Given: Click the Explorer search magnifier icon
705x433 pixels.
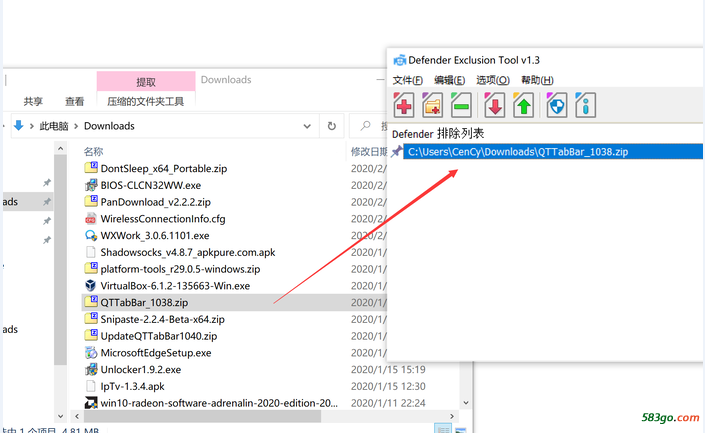Looking at the screenshot, I should tap(366, 125).
